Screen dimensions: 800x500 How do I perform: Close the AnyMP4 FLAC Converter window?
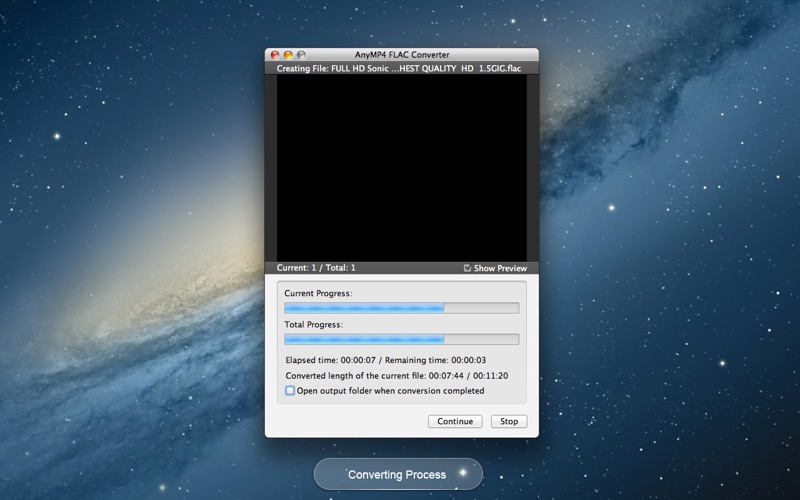click(274, 55)
